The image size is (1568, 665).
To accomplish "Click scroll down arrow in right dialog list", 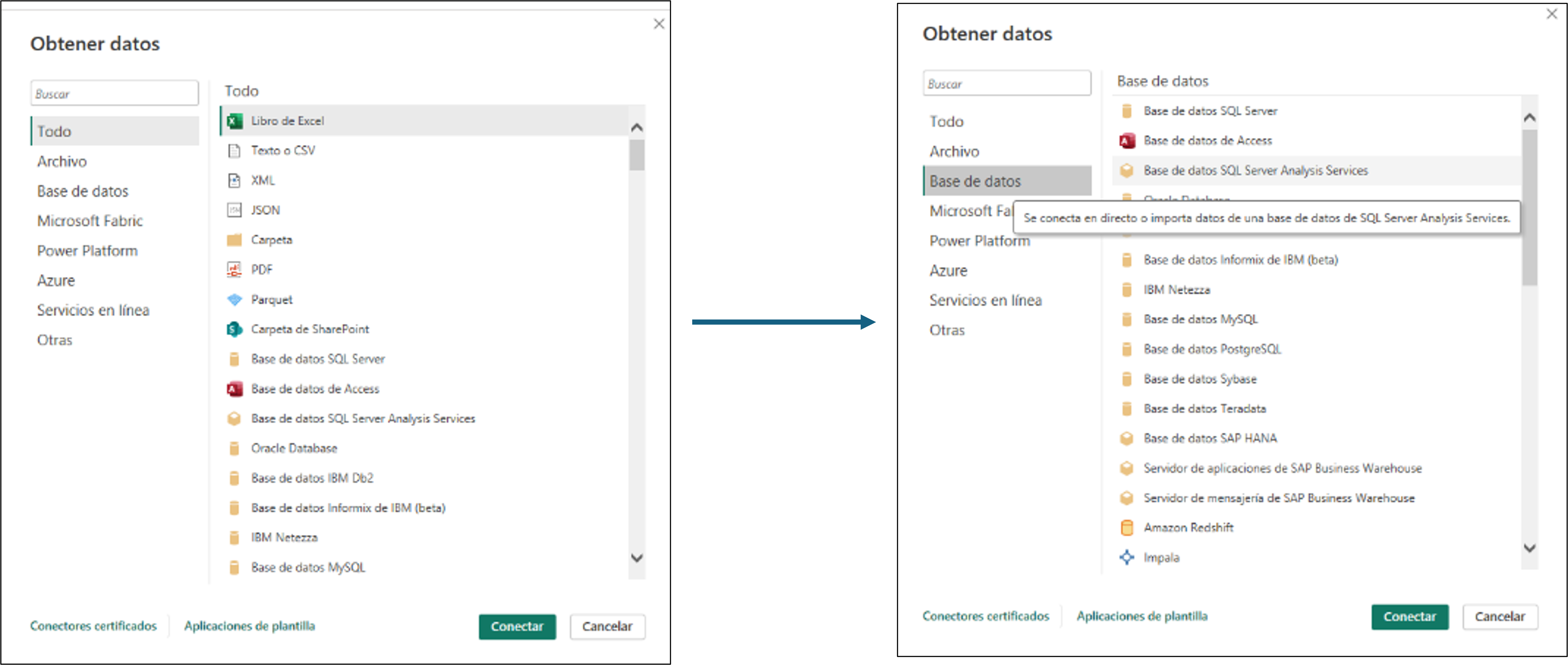I will click(x=1530, y=548).
